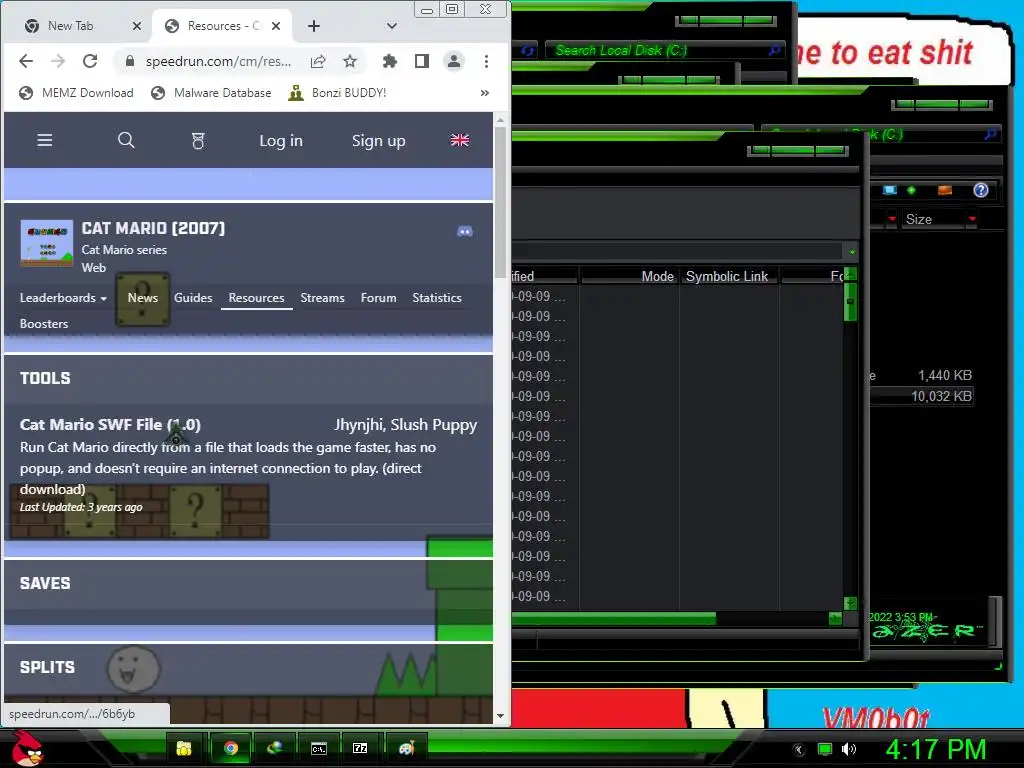Click the Sign up button
Screen dimensions: 1024x768
click(x=379, y=140)
